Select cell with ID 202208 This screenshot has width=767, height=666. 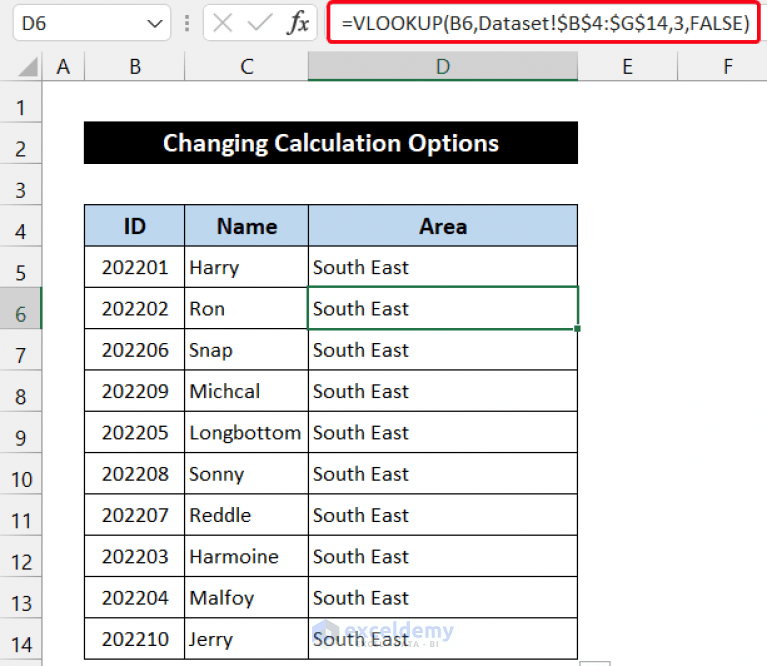pos(135,474)
